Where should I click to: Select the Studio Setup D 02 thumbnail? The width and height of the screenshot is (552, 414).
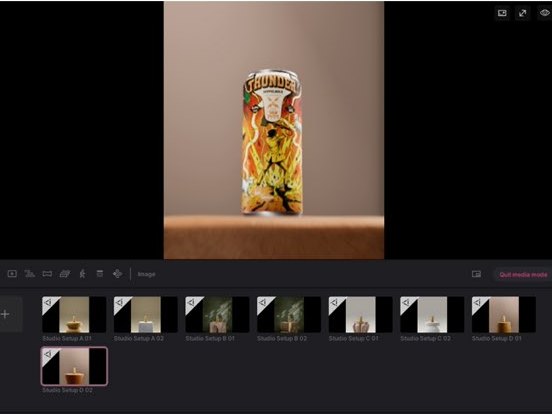(x=74, y=366)
